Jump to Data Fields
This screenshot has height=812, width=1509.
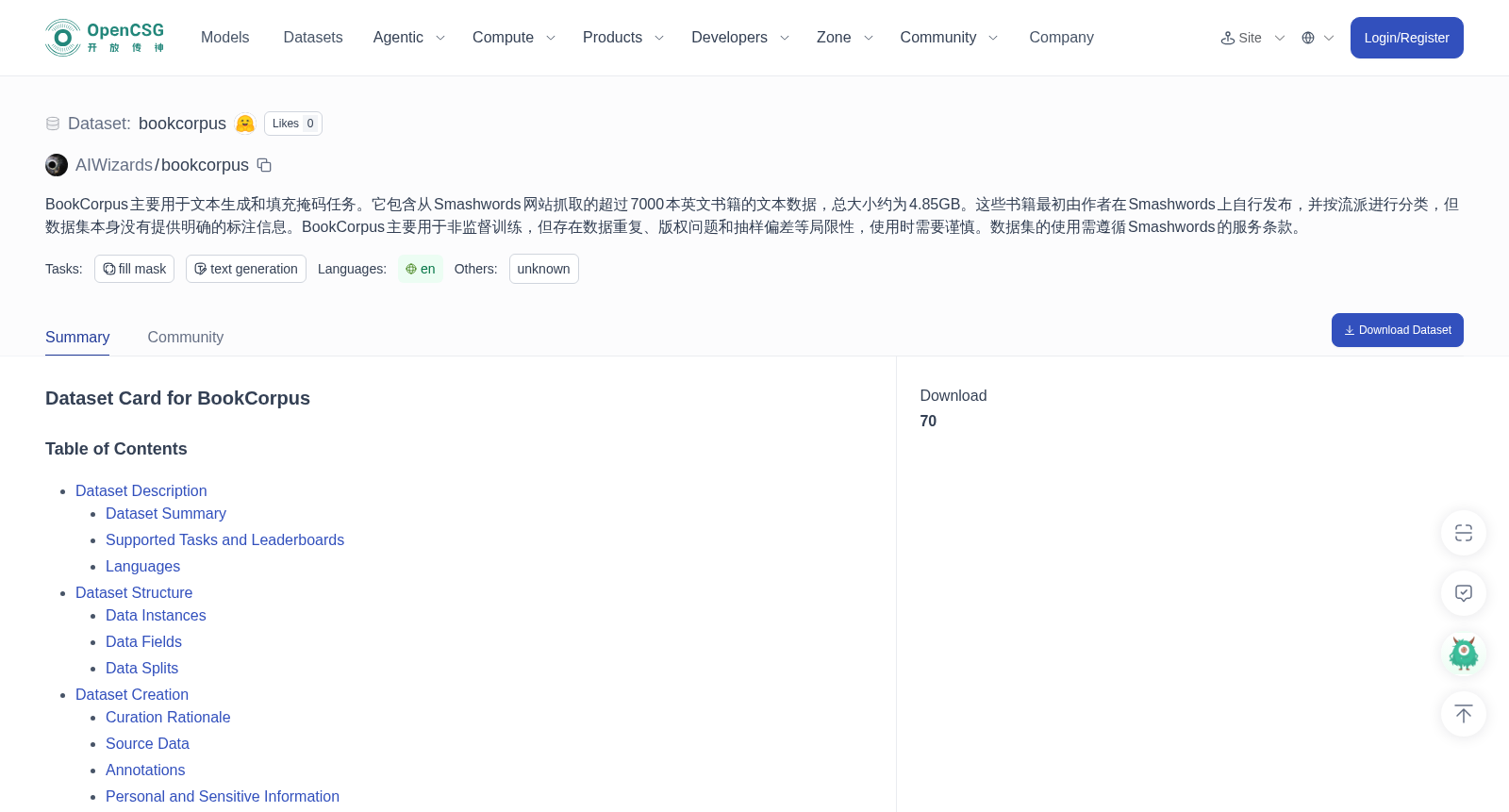[143, 641]
